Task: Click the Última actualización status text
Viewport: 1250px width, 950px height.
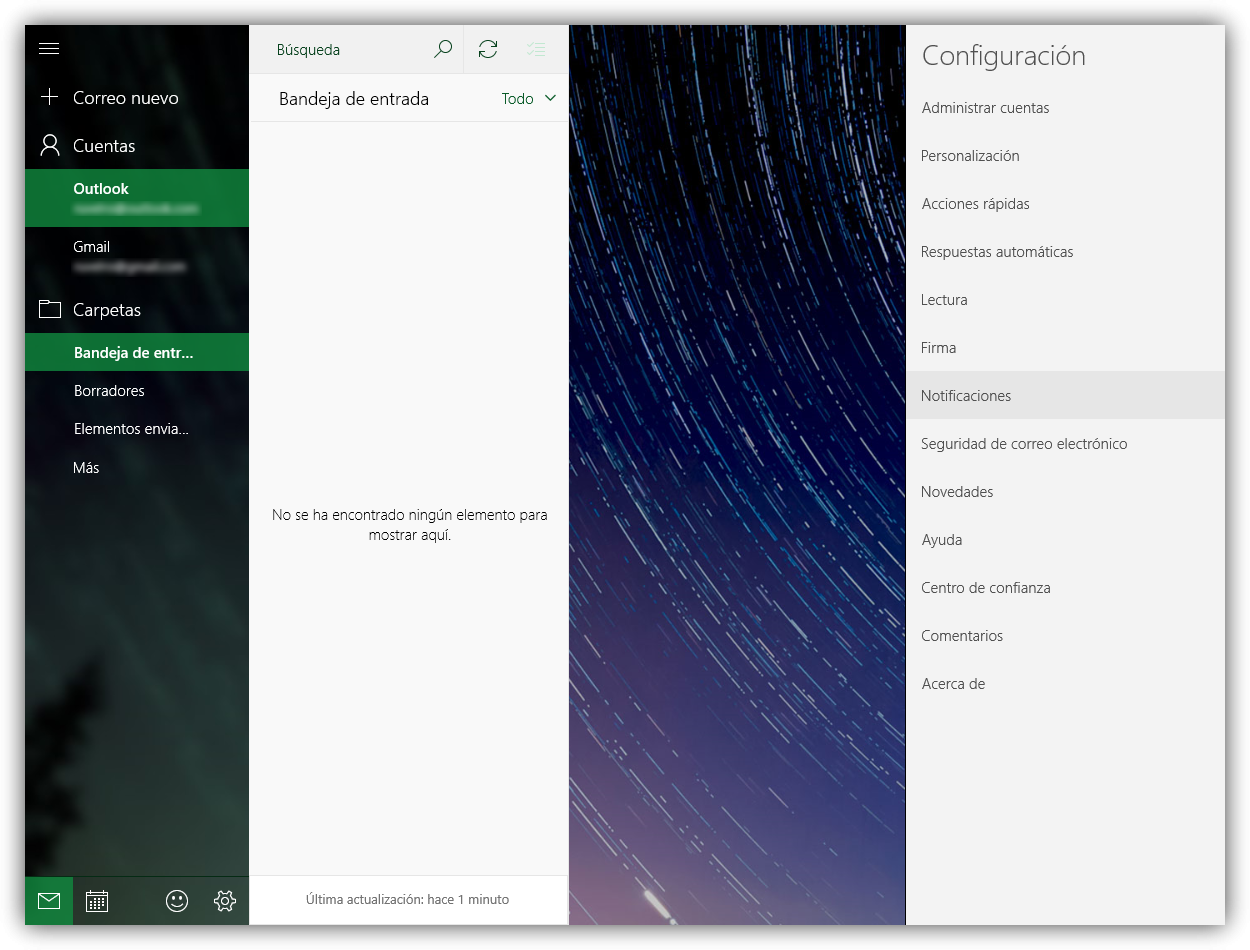Action: (408, 900)
